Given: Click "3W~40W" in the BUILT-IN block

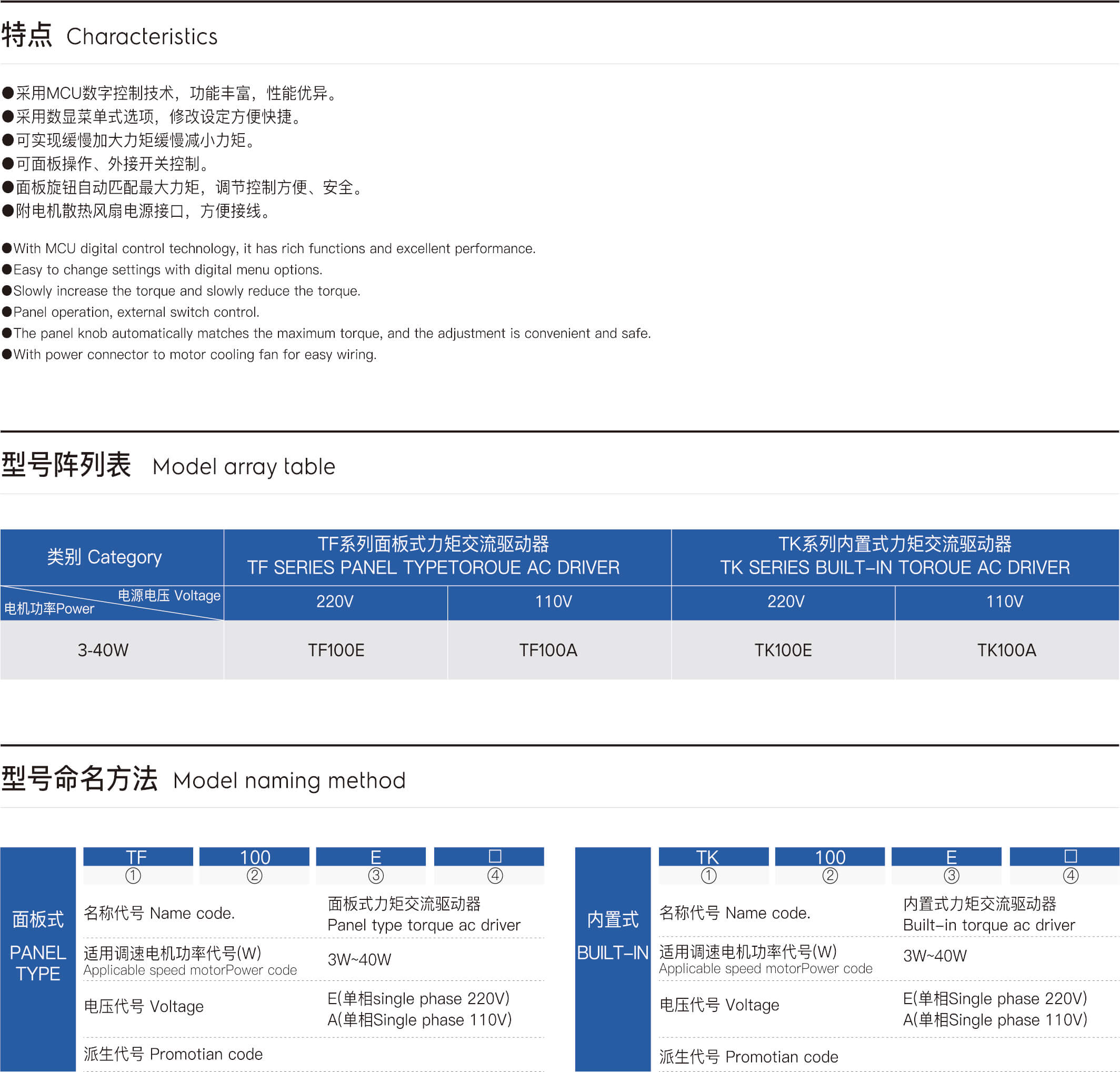Looking at the screenshot, I should pyautogui.click(x=935, y=955).
